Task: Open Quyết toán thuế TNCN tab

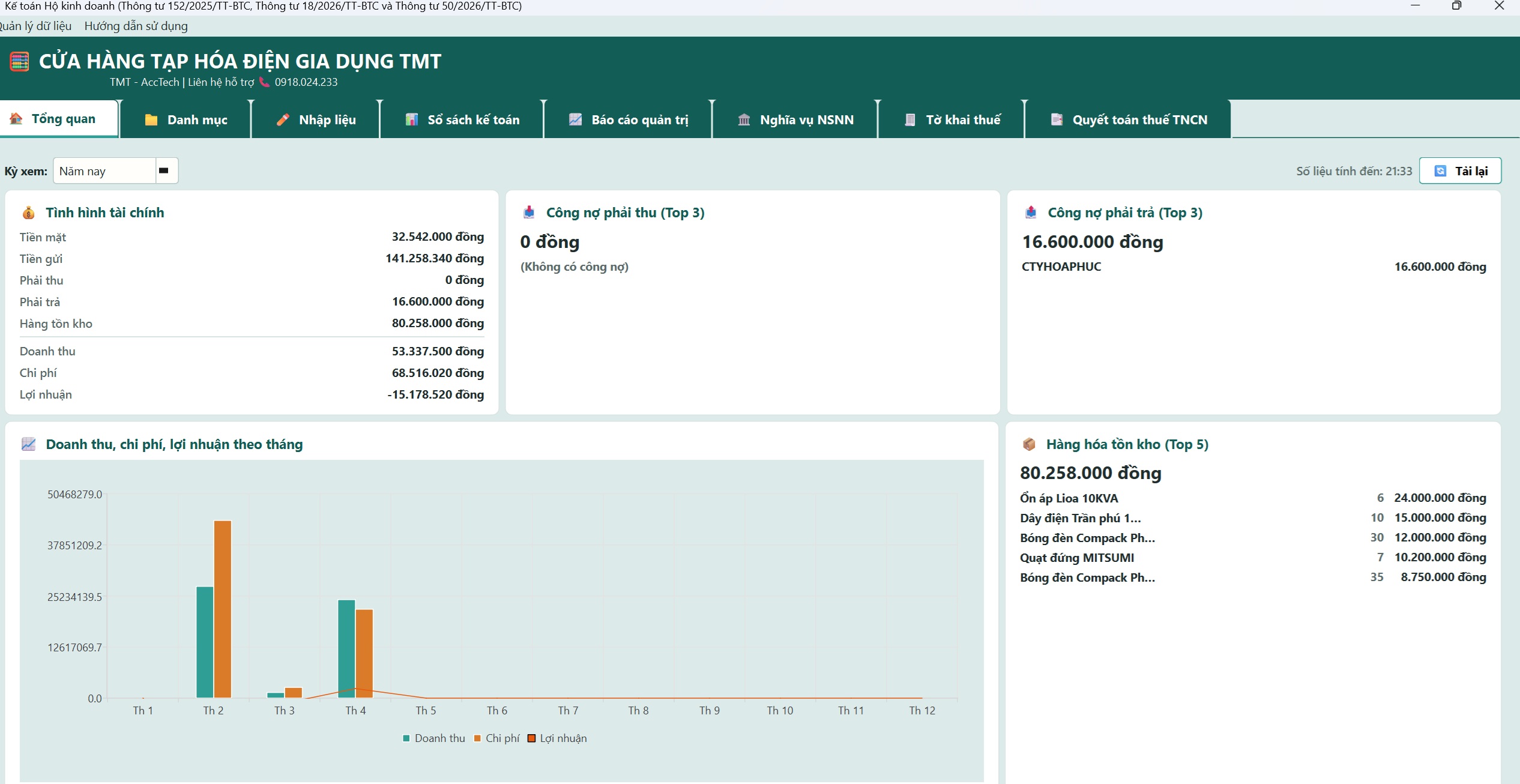Action: click(x=1129, y=119)
